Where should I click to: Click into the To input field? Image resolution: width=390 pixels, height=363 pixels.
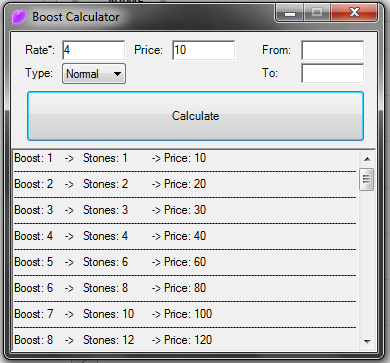332,73
